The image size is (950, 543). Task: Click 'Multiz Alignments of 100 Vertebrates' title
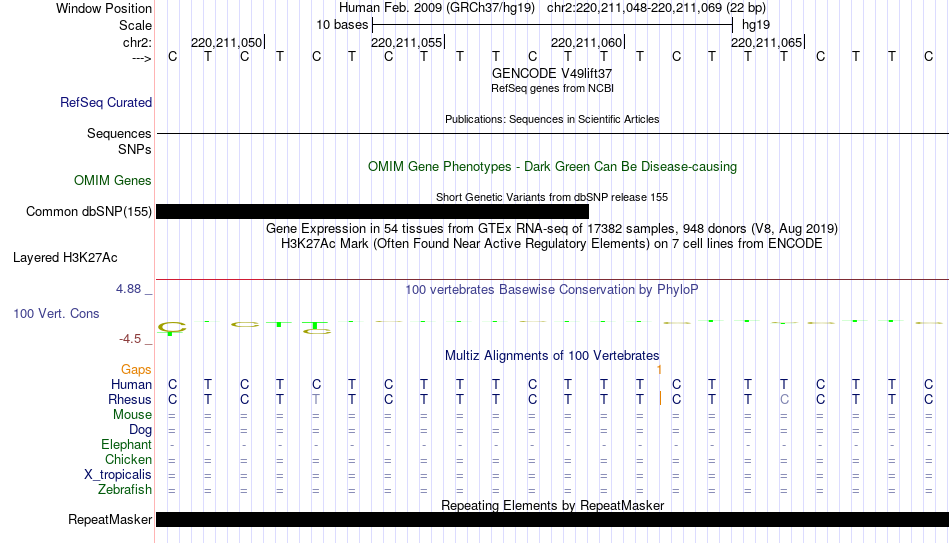(552, 356)
